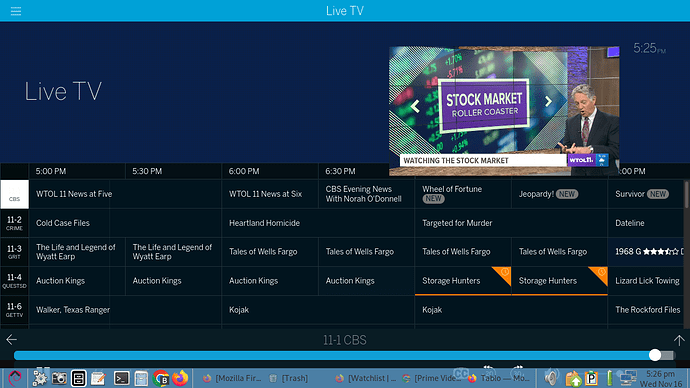Viewport: 690px width, 388px height.
Task: Click the back arrow above the progress bar
Action: point(11,339)
